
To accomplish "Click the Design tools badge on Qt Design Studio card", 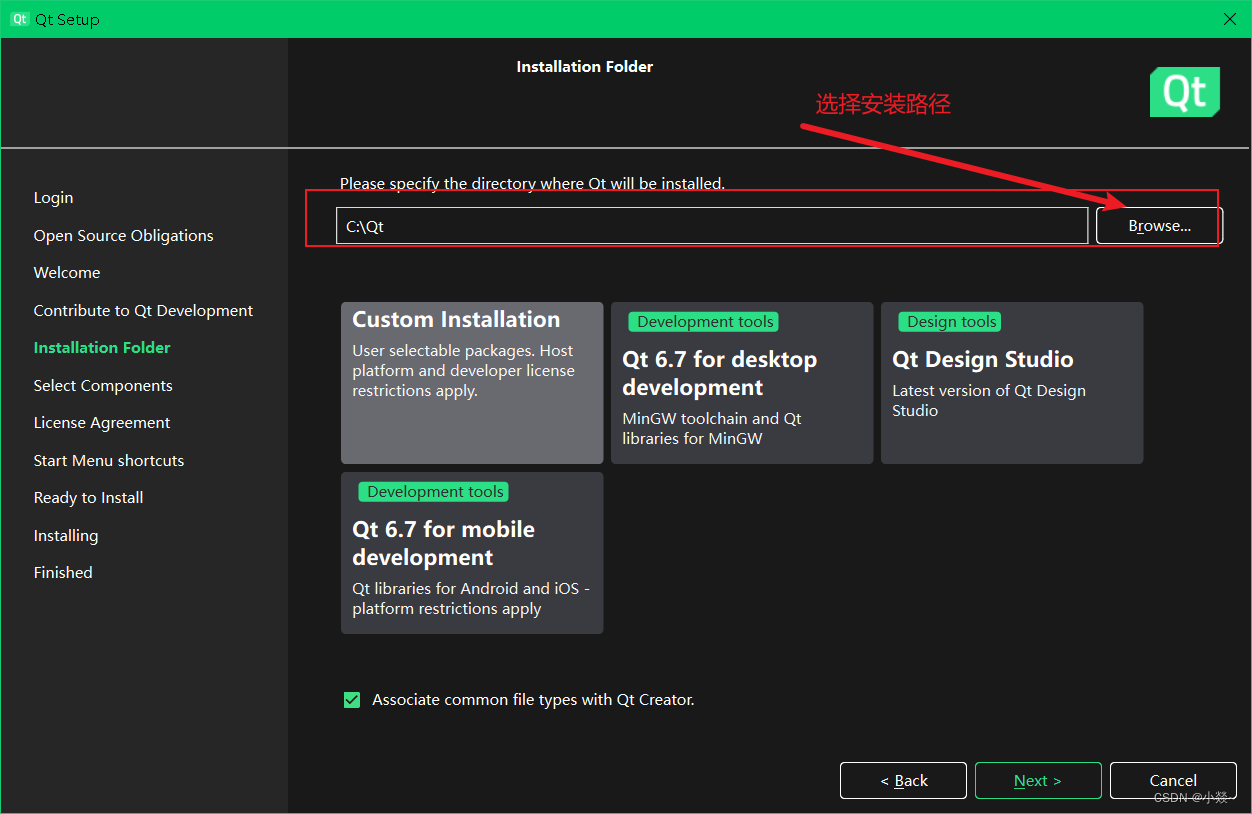I will [x=949, y=321].
